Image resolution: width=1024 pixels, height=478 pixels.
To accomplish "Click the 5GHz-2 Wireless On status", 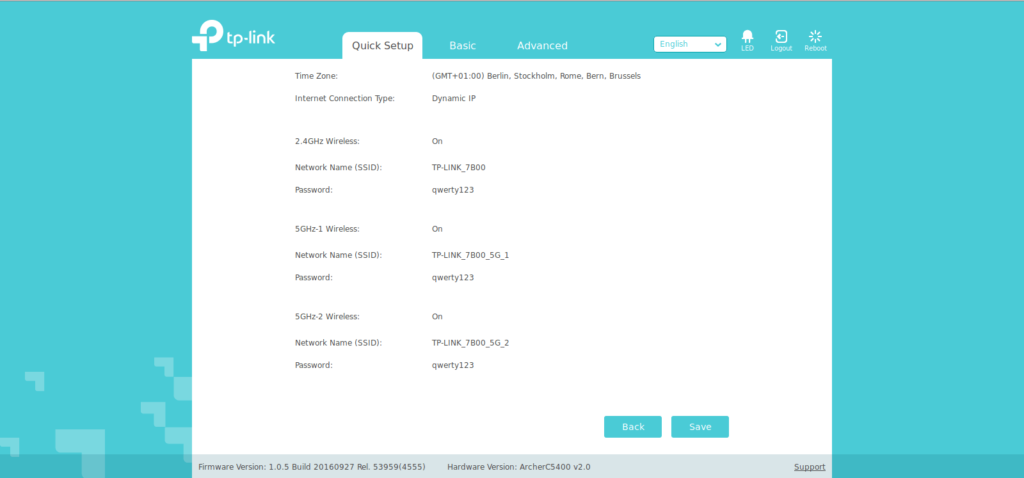I will pyautogui.click(x=437, y=317).
